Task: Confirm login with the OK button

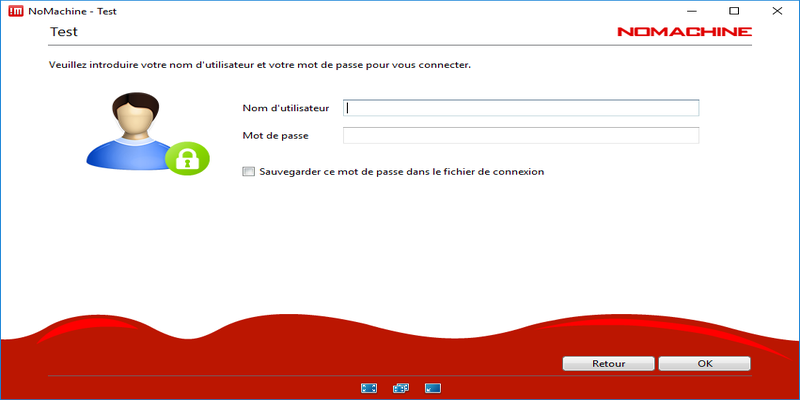Action: 705,364
